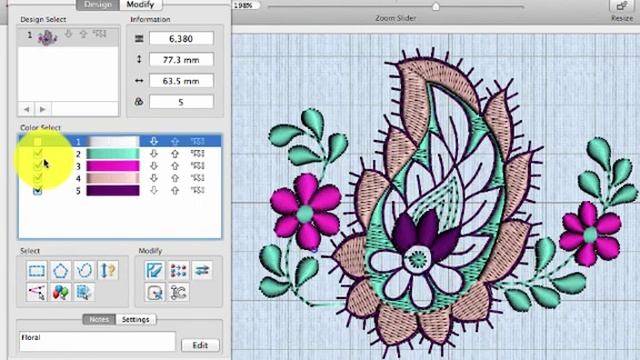Screen dimensions: 640x360
Task: Click the colored balloons select icon
Action: 60,292
